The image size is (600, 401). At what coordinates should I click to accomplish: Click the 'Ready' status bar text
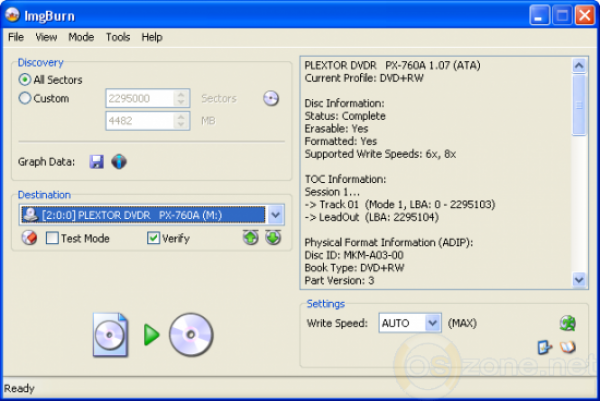[x=19, y=388]
